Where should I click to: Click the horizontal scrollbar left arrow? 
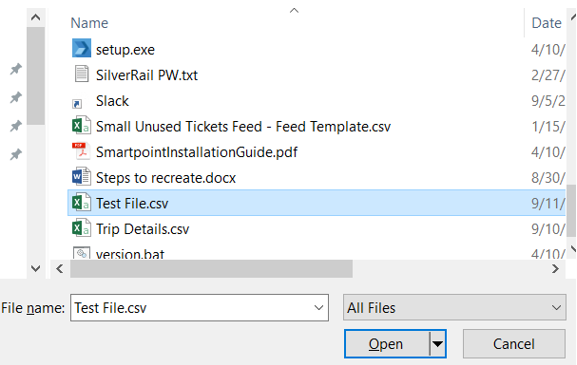tap(60, 269)
